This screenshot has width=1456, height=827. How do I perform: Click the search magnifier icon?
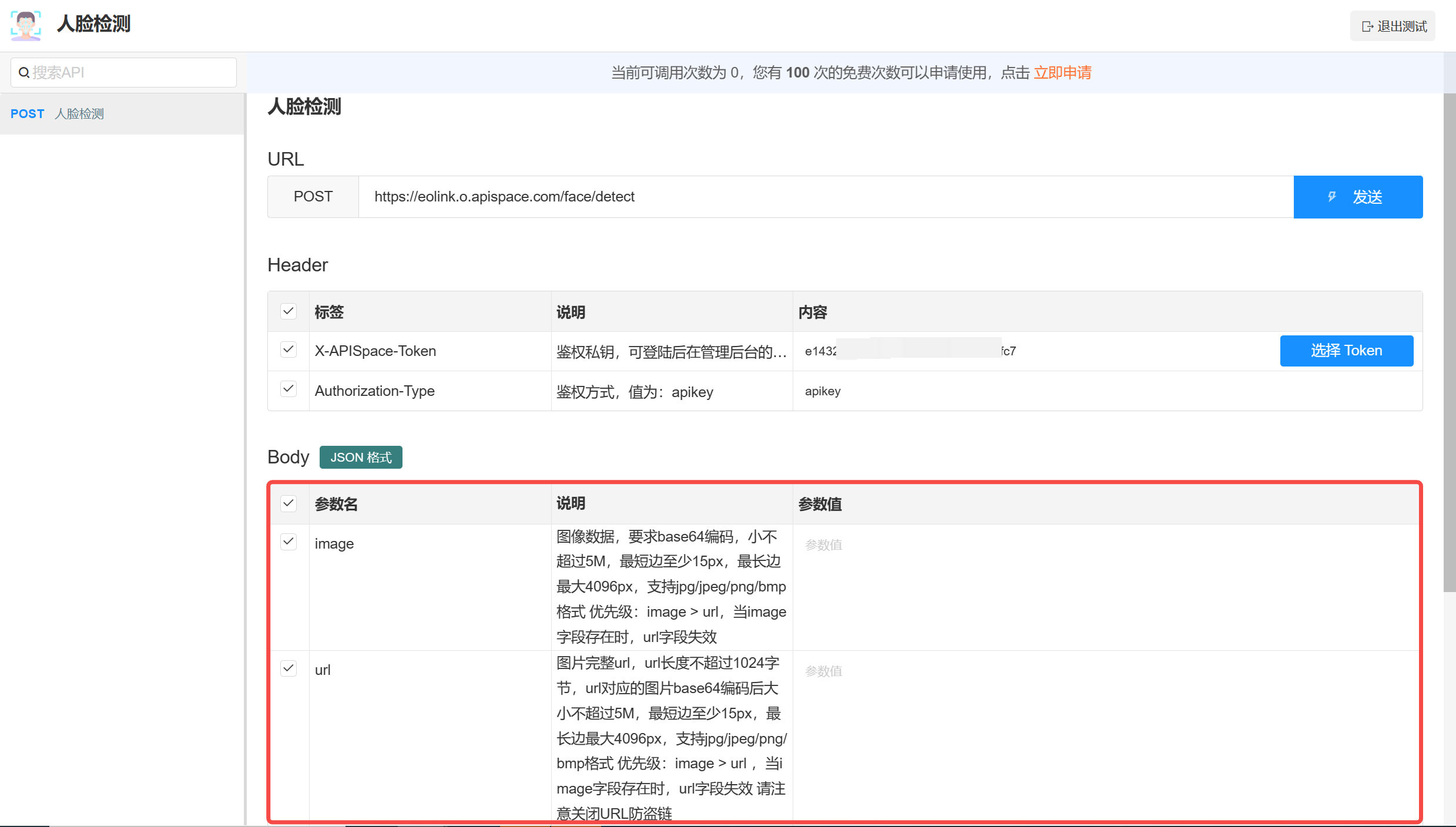[x=24, y=73]
